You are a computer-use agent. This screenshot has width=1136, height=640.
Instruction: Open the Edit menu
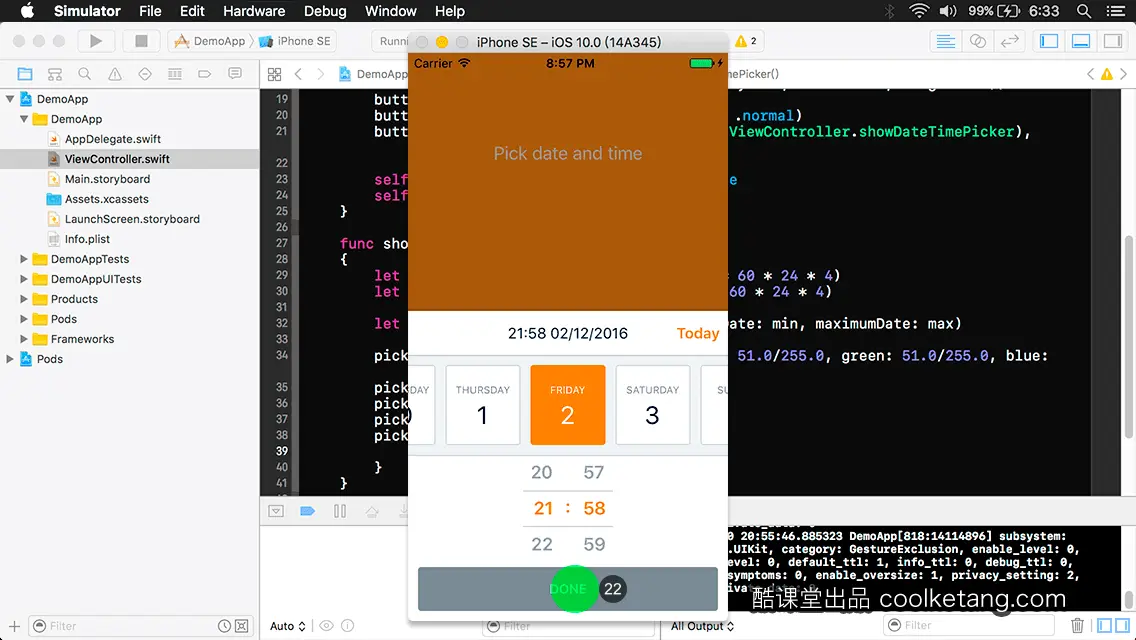click(x=192, y=11)
